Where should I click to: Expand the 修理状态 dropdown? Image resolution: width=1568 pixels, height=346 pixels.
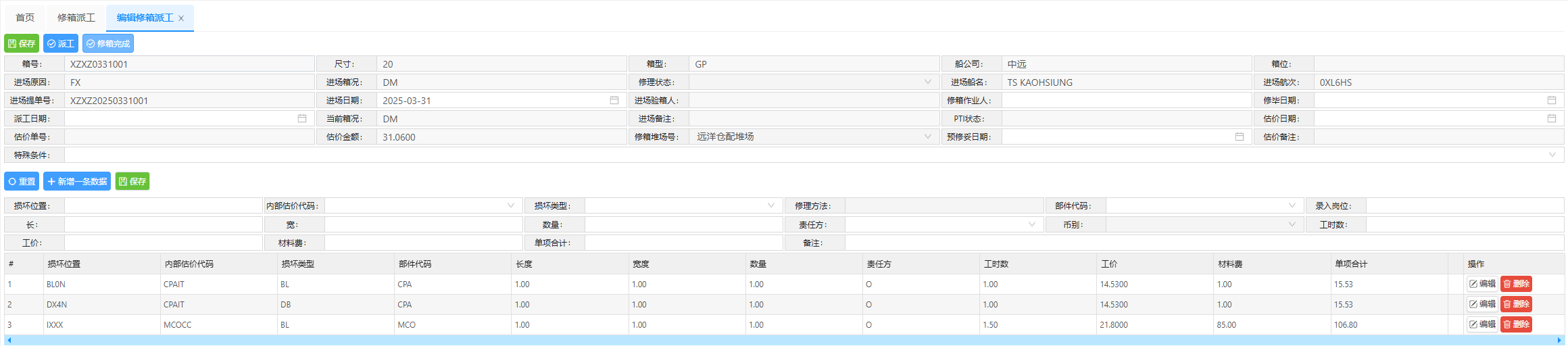(927, 82)
